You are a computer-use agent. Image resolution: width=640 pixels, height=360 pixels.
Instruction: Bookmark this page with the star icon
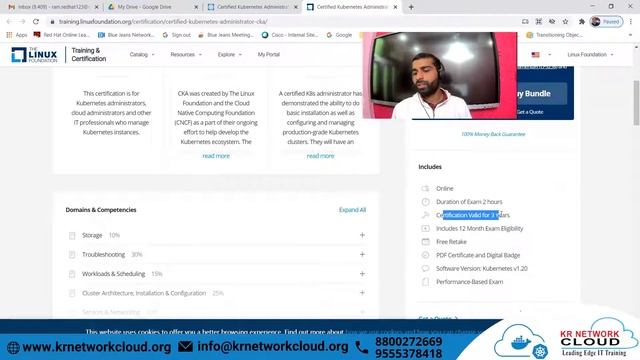coord(565,22)
